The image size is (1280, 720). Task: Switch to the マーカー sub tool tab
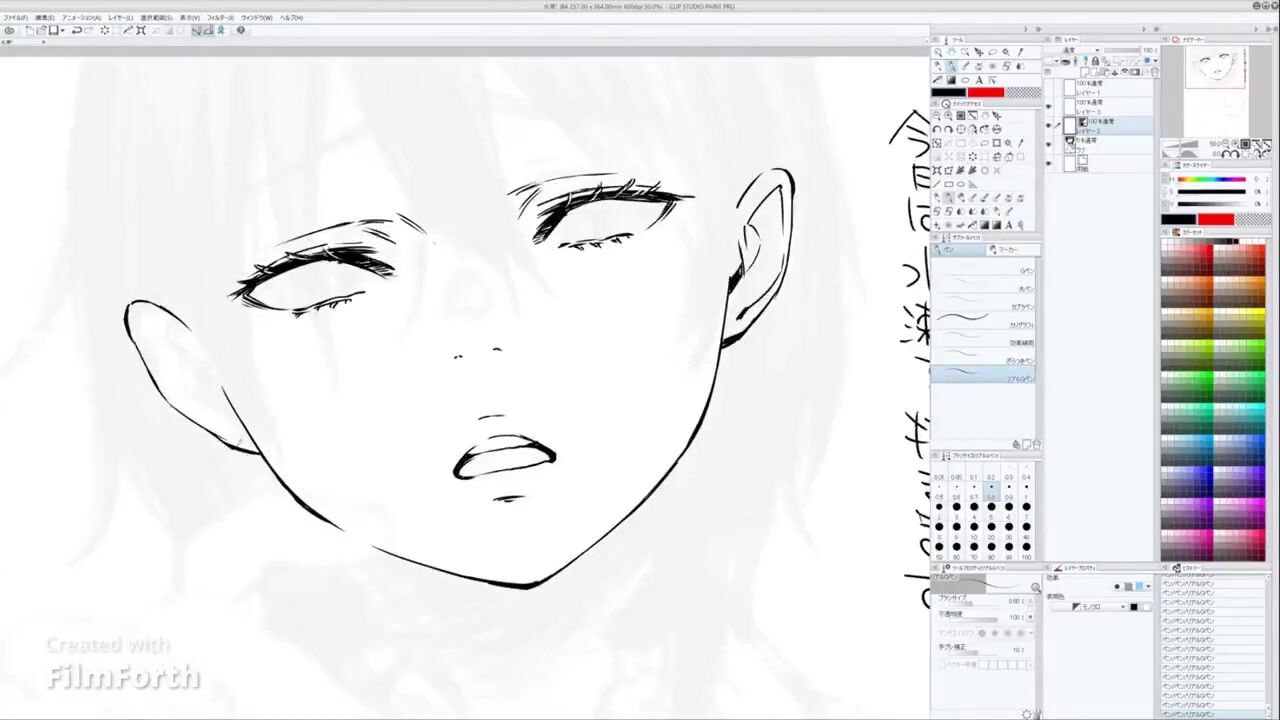point(1008,249)
